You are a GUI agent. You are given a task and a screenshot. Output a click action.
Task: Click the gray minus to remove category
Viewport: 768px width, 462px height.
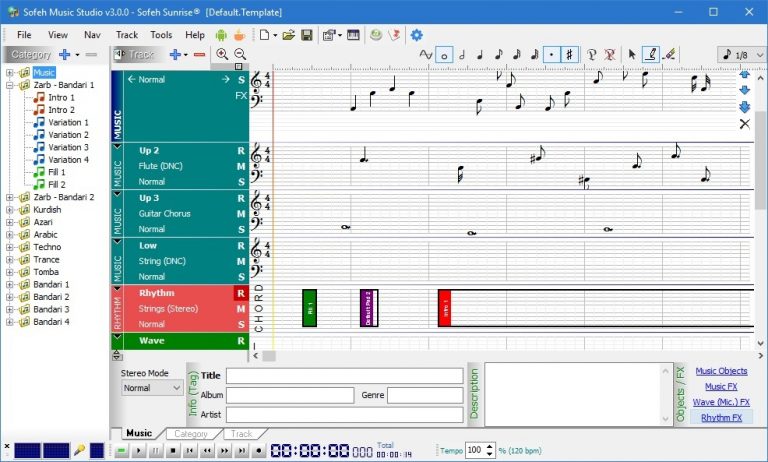point(91,54)
